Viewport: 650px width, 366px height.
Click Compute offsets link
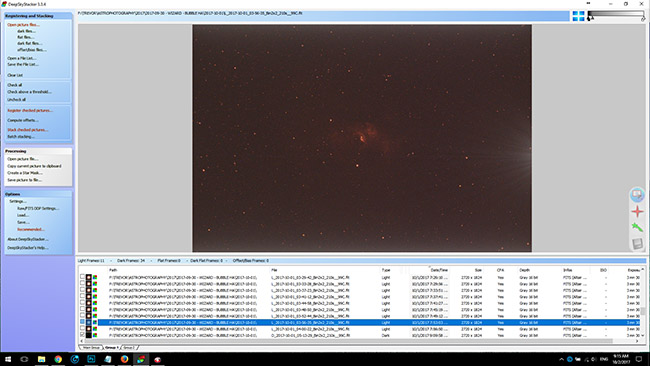click(23, 120)
